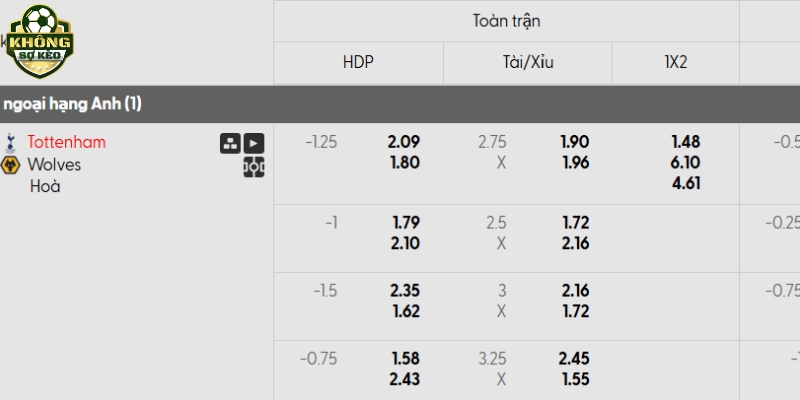Screen dimensions: 800x400
Task: Pick handicap -1.5 odds 2.35
Action: [405, 291]
